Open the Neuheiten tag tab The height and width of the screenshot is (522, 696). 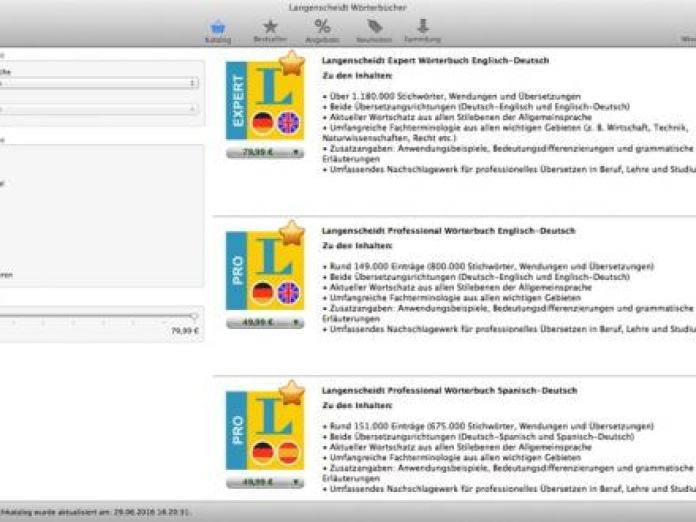374,31
